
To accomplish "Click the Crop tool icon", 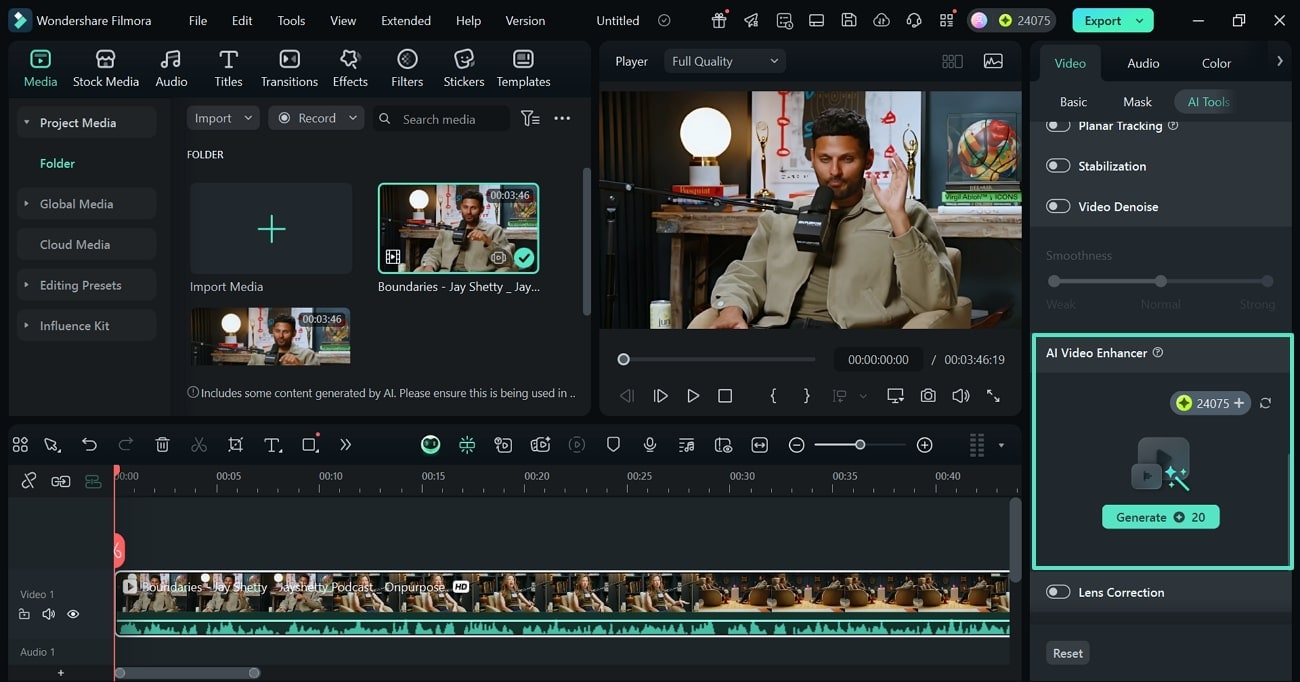I will [235, 445].
